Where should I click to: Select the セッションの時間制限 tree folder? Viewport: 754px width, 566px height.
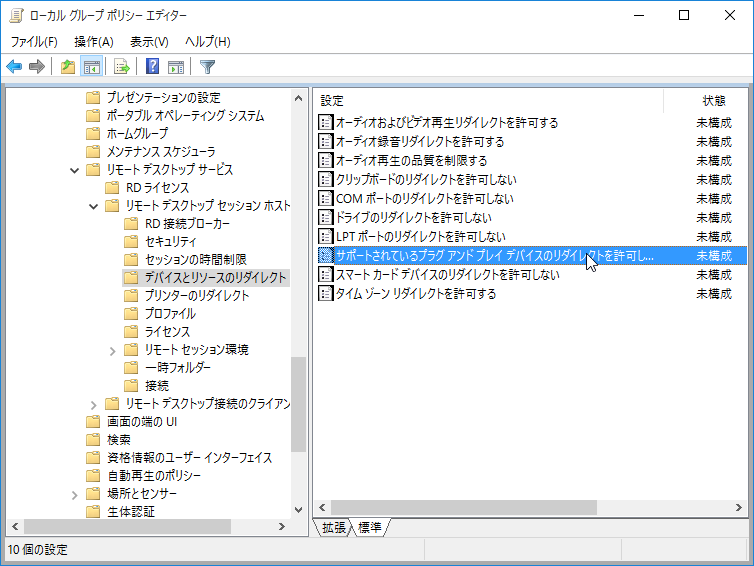(x=196, y=260)
